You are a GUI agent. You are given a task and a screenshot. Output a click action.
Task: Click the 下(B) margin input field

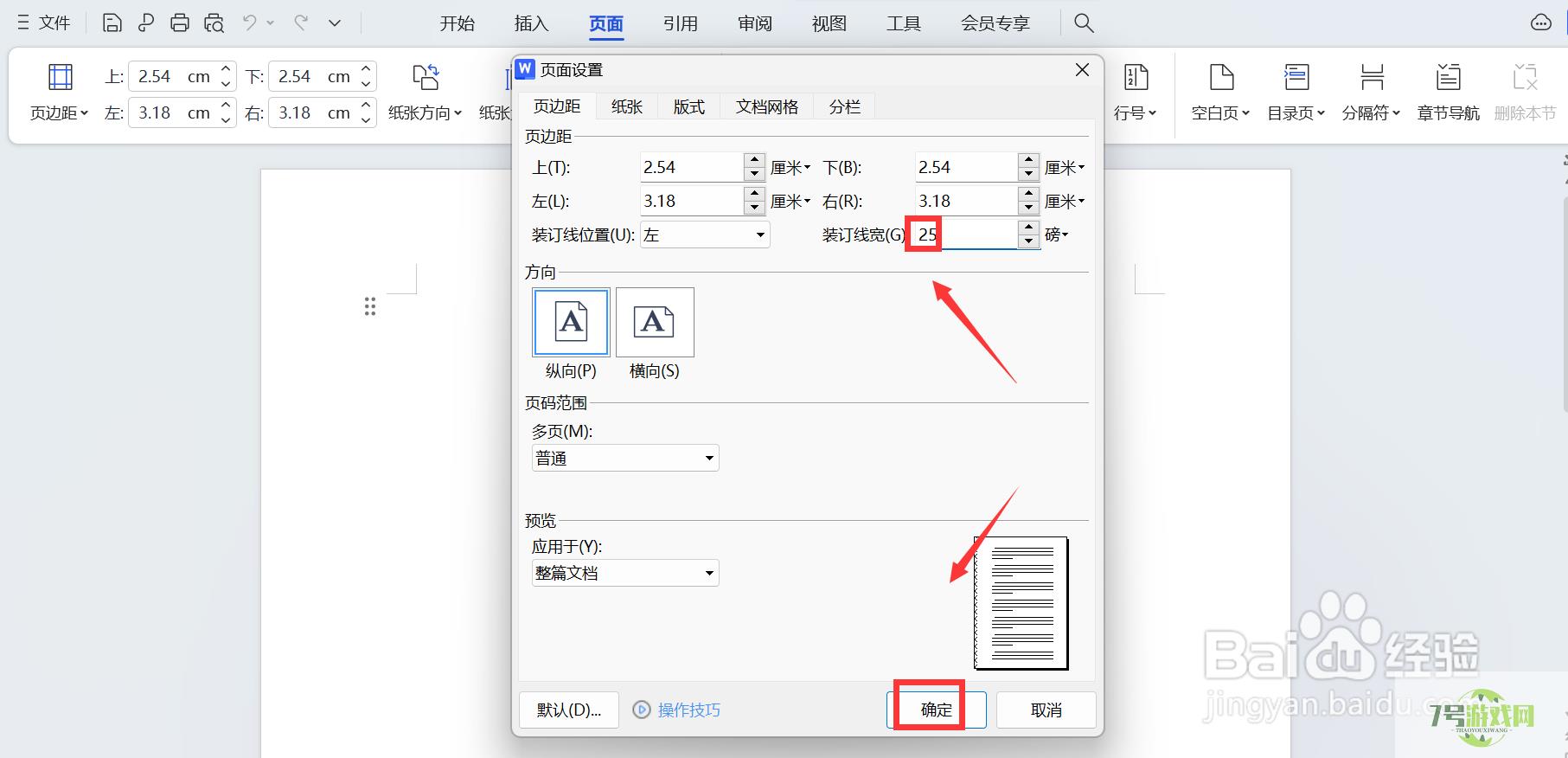pos(965,167)
